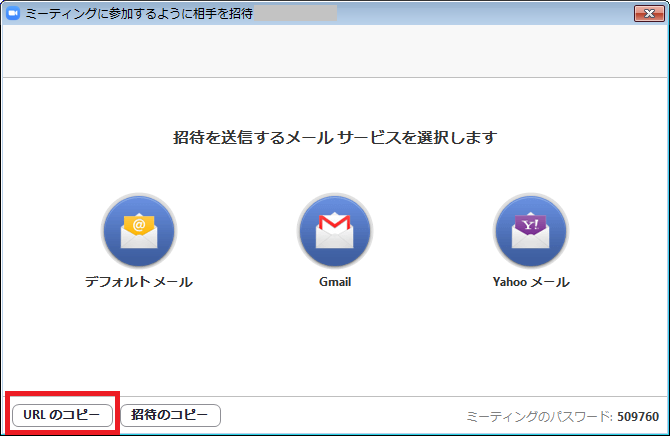Click the Gmail text label
Screen dimensions: 670x436
click(335, 282)
